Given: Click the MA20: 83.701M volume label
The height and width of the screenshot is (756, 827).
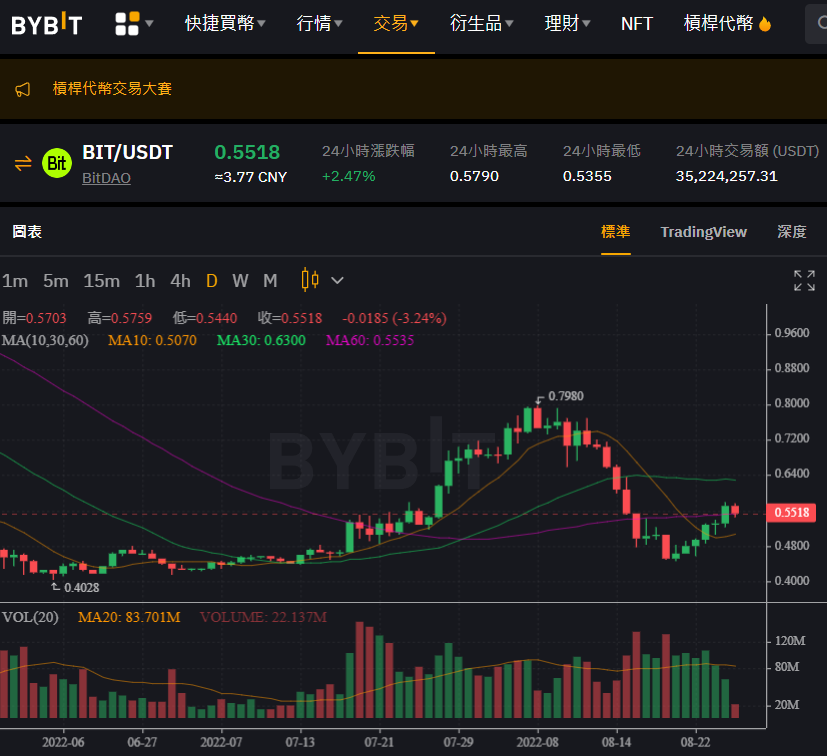Looking at the screenshot, I should [129, 617].
